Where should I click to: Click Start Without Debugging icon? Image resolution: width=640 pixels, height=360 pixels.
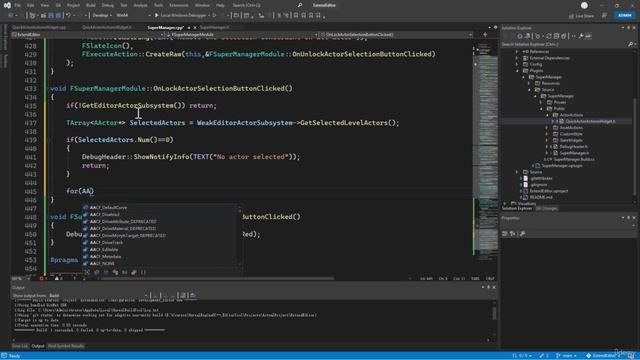[214, 16]
